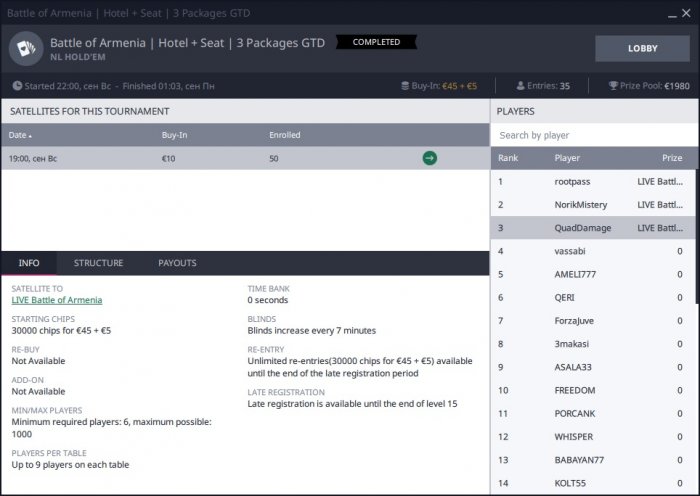Click the Search by player field
Screen dimensions: 700x496
[594, 135]
